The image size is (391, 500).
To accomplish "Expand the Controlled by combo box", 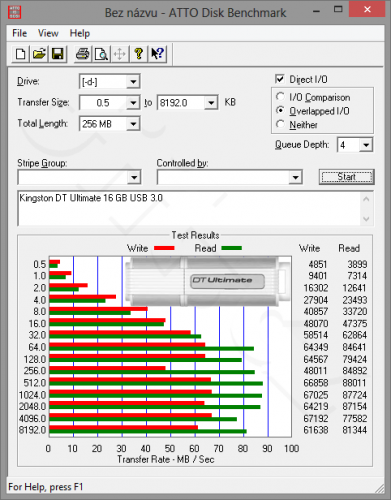I will [x=295, y=177].
